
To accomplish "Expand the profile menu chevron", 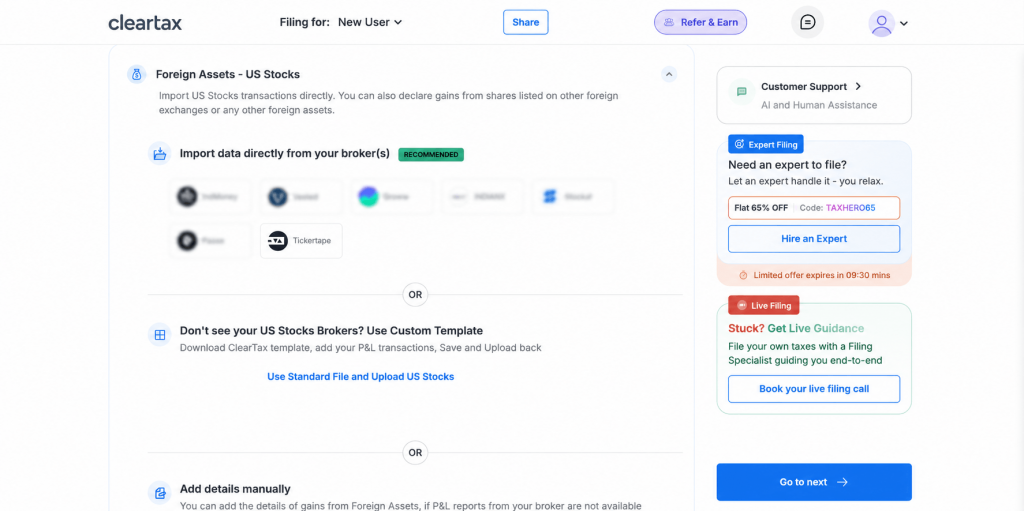I will pyautogui.click(x=904, y=24).
